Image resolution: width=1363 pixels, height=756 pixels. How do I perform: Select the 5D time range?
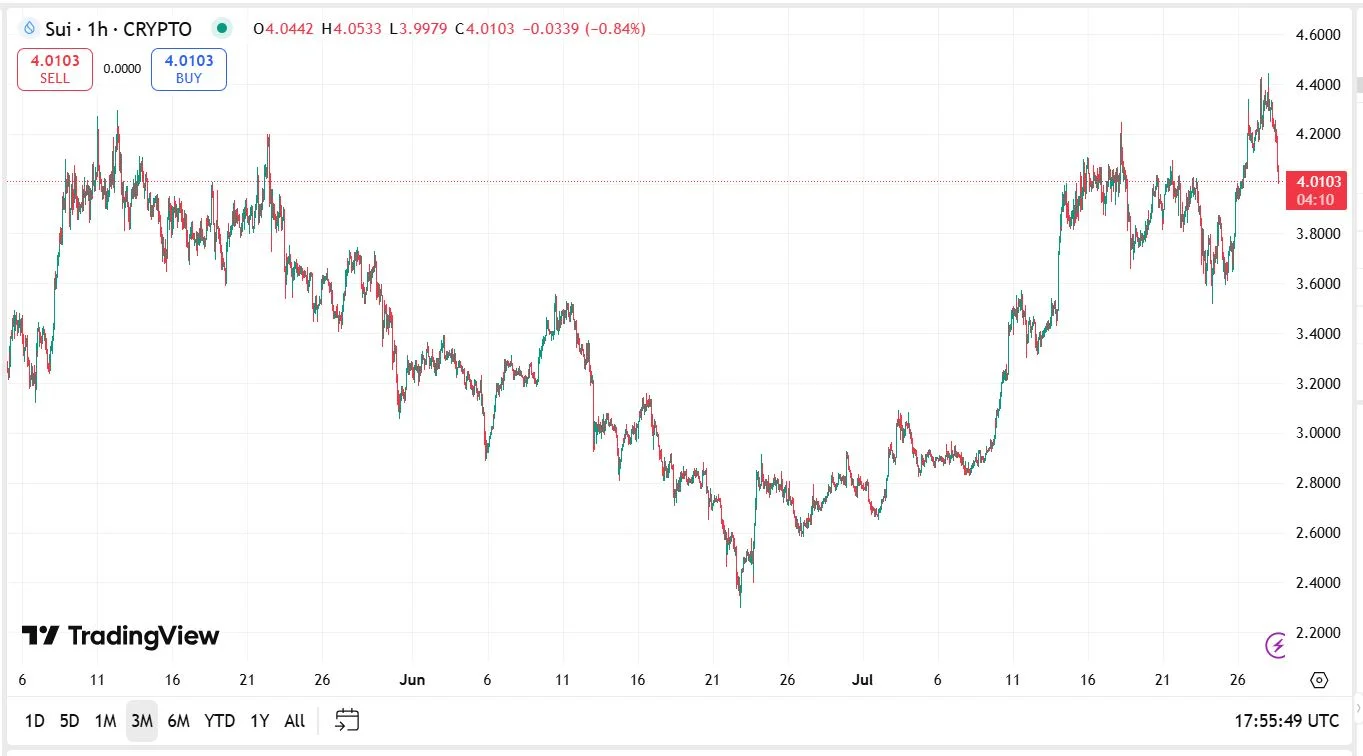coord(69,720)
